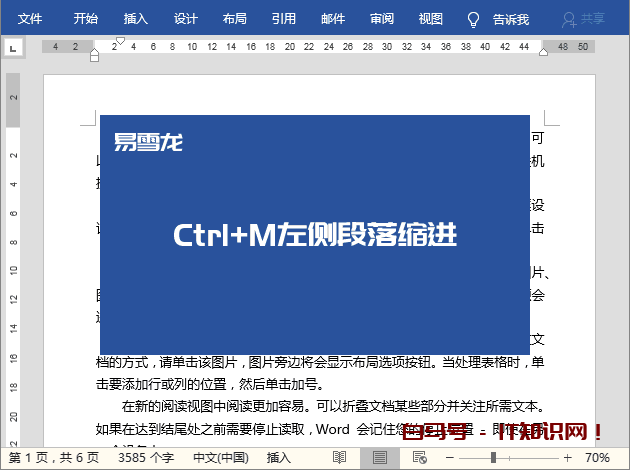Open the 文件 menu
This screenshot has width=630, height=470.
[x=30, y=19]
